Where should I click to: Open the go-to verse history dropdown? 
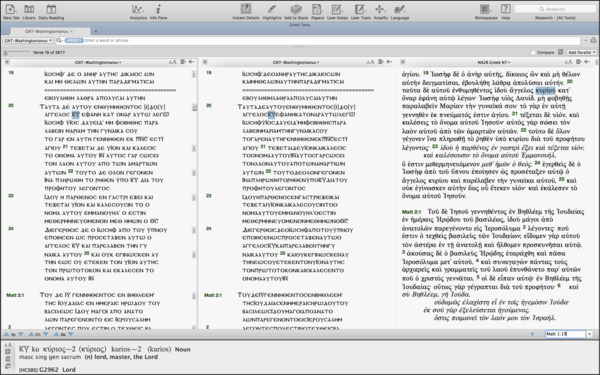(x=590, y=334)
